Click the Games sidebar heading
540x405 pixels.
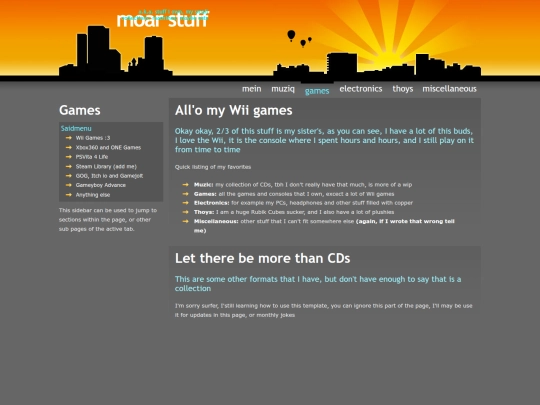tap(80, 110)
